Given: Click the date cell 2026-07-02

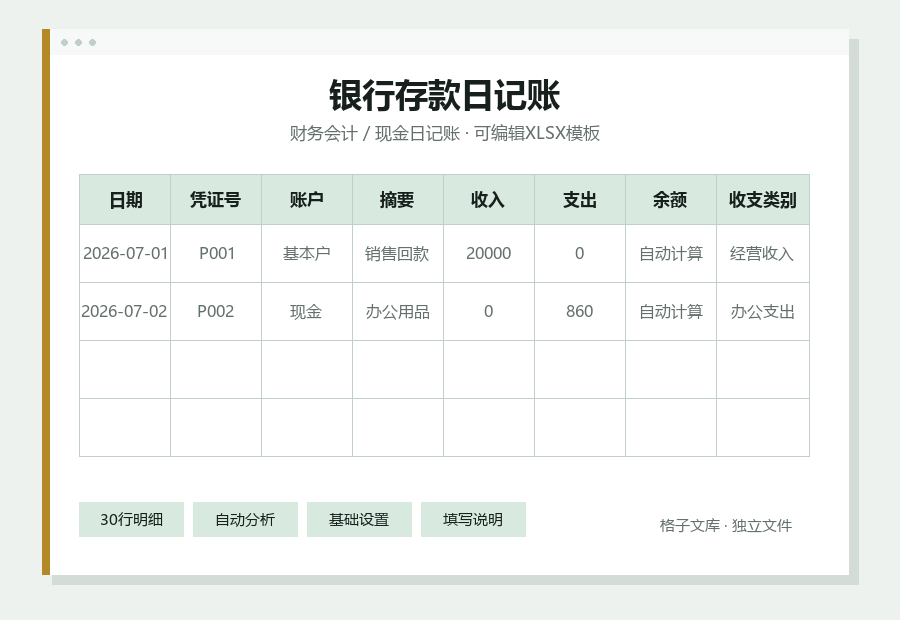Looking at the screenshot, I should pos(125,312).
